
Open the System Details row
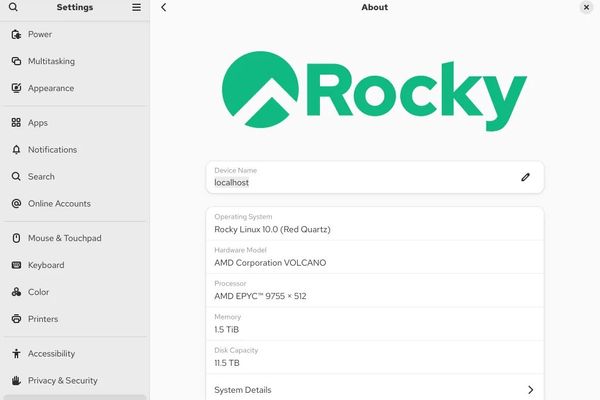[x=375, y=389]
